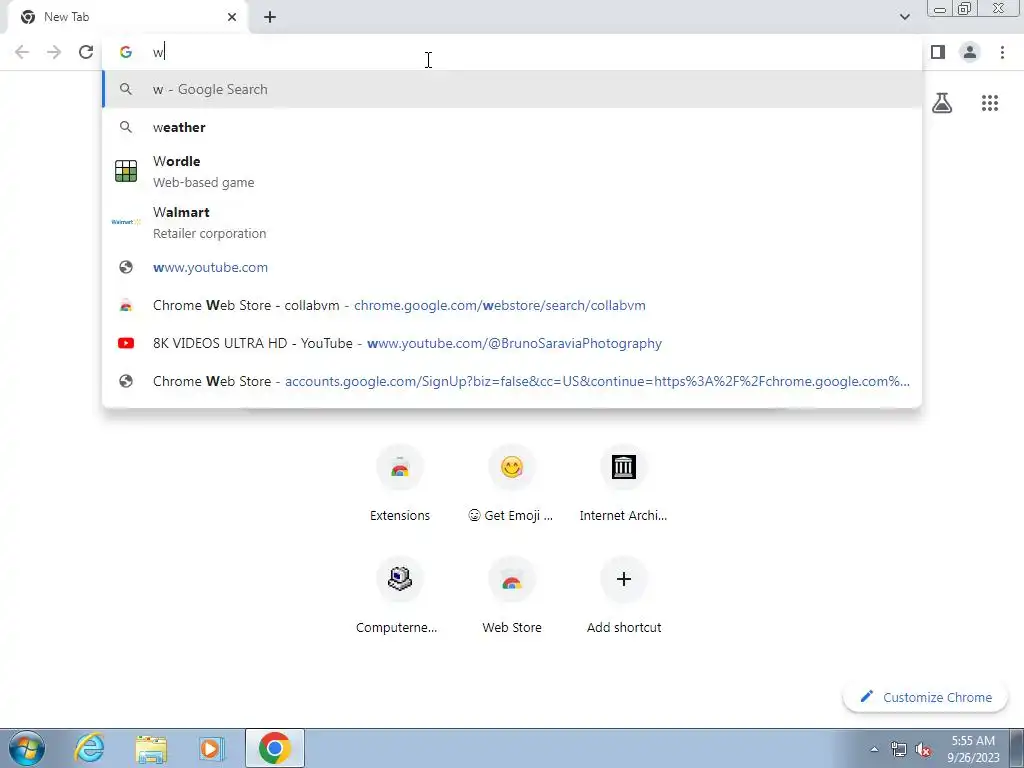1024x768 pixels.
Task: Click the globe icon beside www.youtube.com
Action: click(x=125, y=267)
